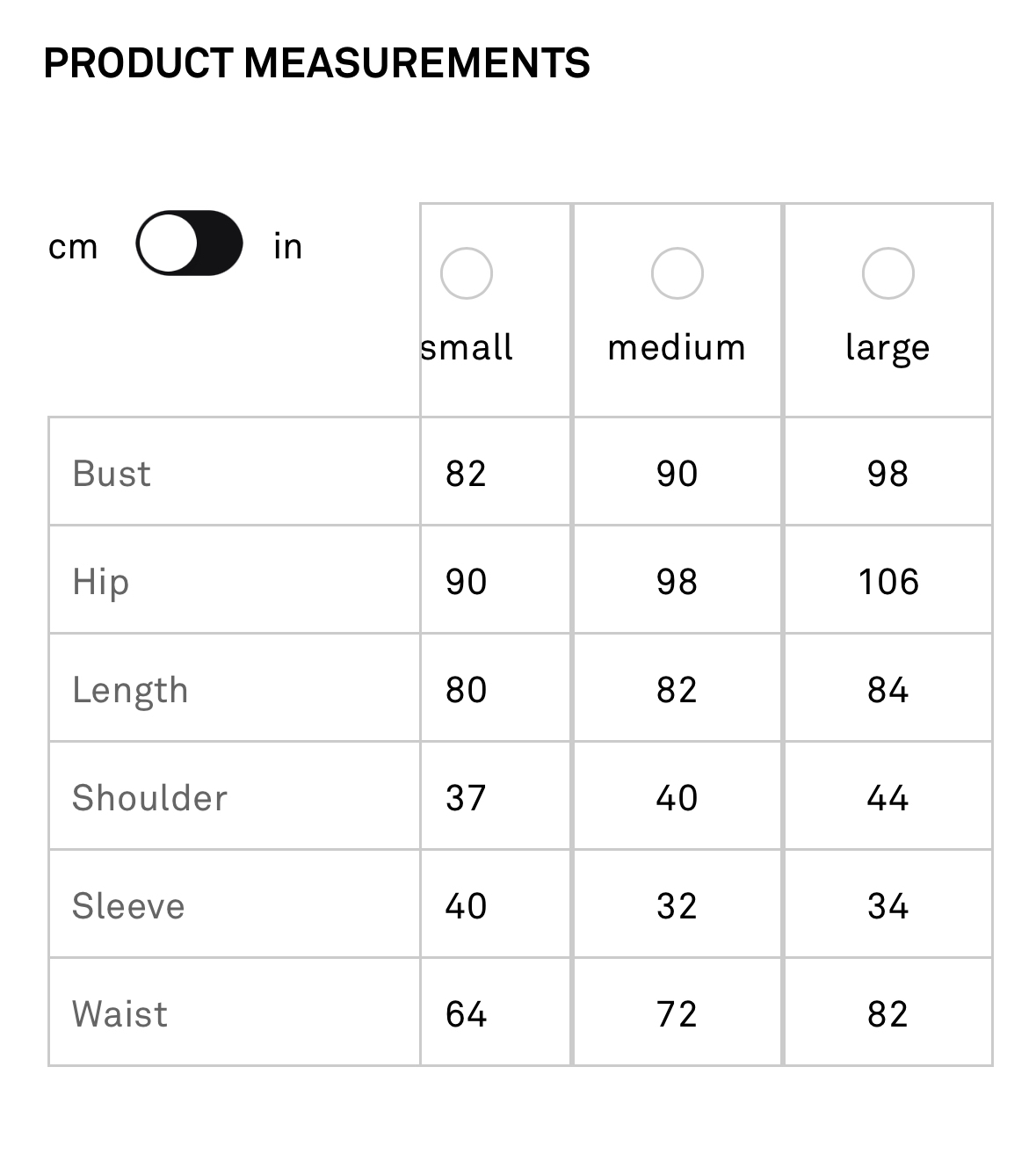
Task: Click the 'large' column header text
Action: tap(887, 349)
